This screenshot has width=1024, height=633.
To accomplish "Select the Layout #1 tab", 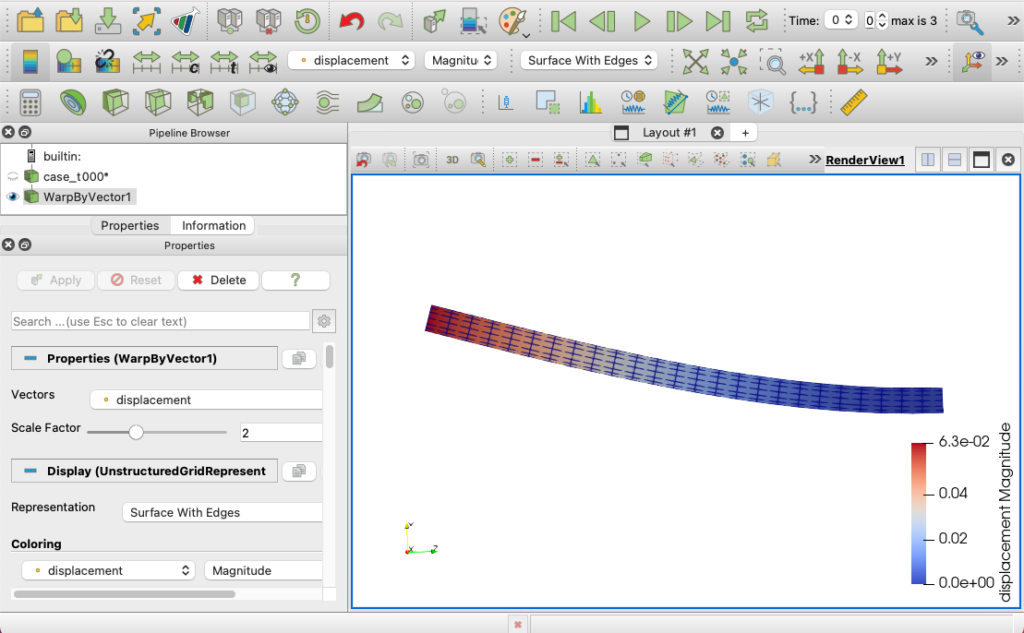I will (669, 133).
